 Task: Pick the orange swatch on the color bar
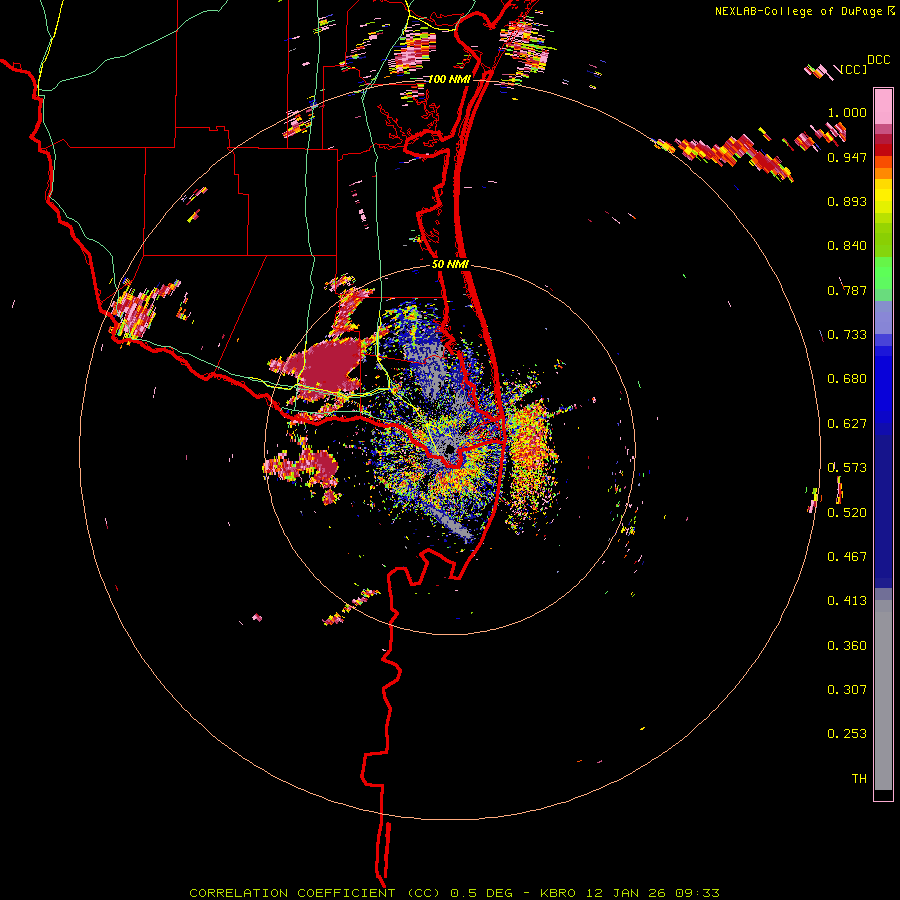coord(883,173)
